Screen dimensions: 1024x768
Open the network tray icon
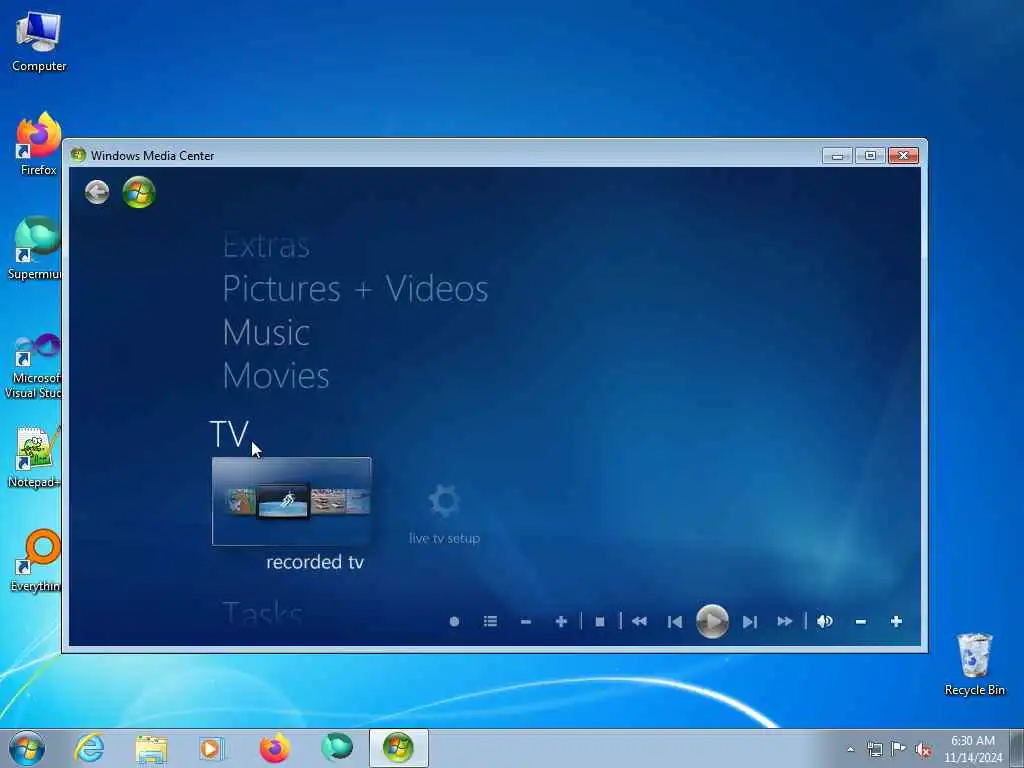tap(874, 749)
